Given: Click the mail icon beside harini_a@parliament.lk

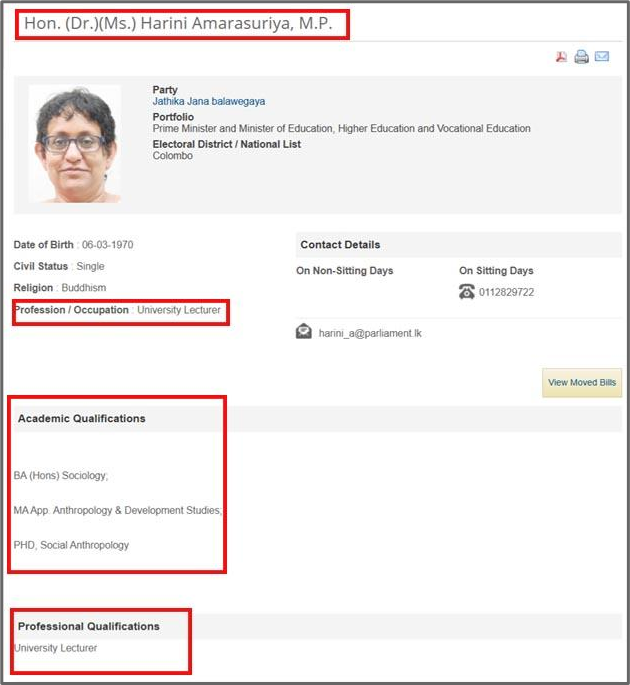Looking at the screenshot, I should click(x=304, y=332).
